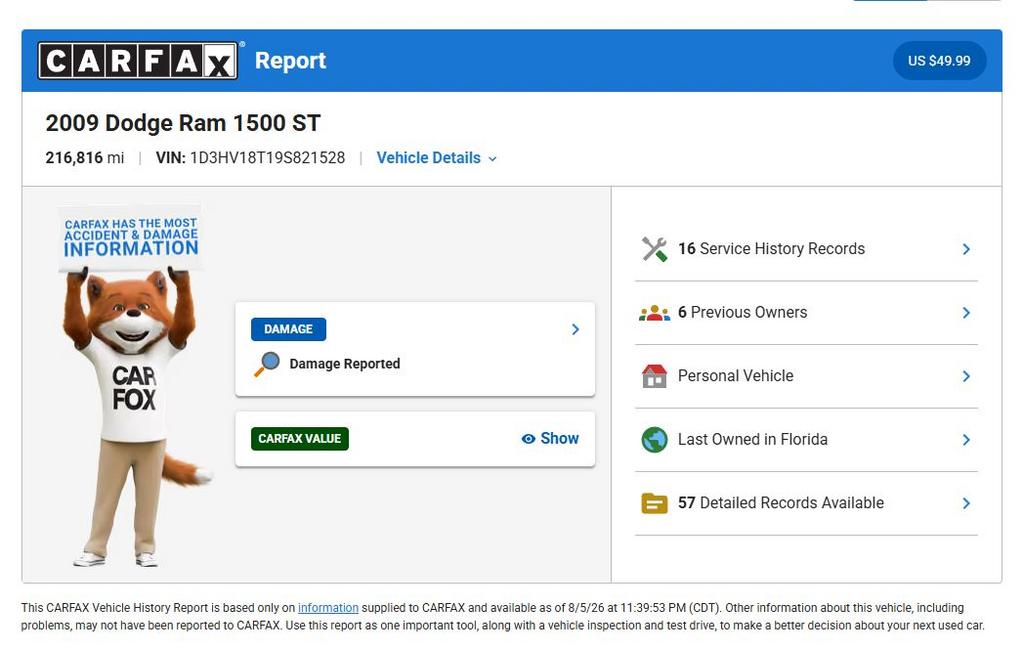Click the CARFAX logo in header
Image resolution: width=1024 pixels, height=650 pixels.
coord(138,61)
